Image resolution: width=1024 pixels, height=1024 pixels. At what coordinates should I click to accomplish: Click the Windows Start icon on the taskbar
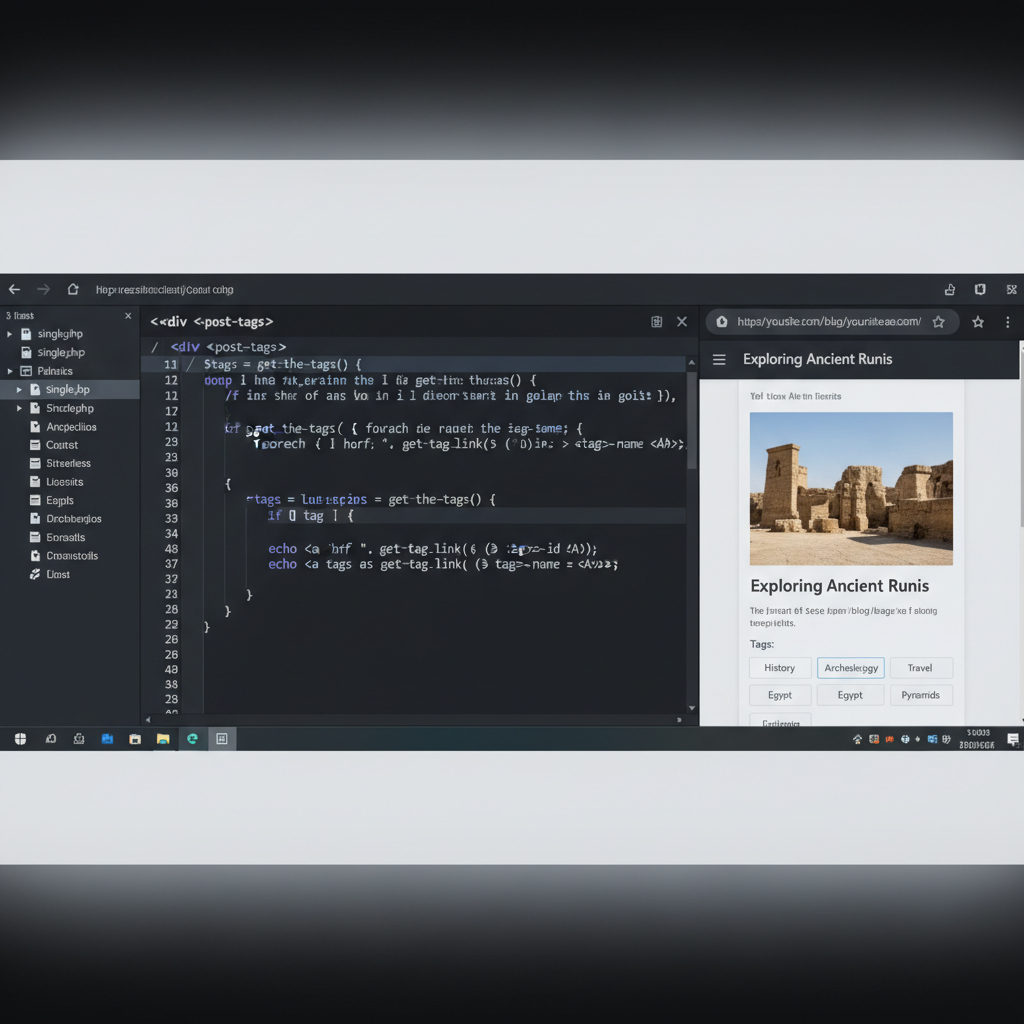click(20, 739)
